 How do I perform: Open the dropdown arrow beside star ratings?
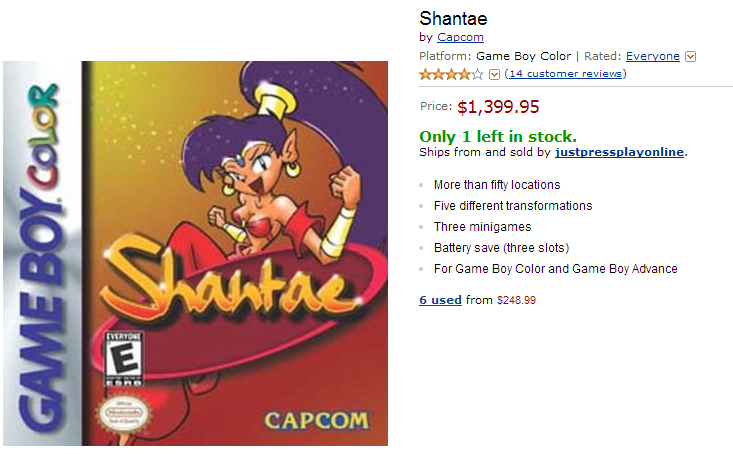[494, 74]
